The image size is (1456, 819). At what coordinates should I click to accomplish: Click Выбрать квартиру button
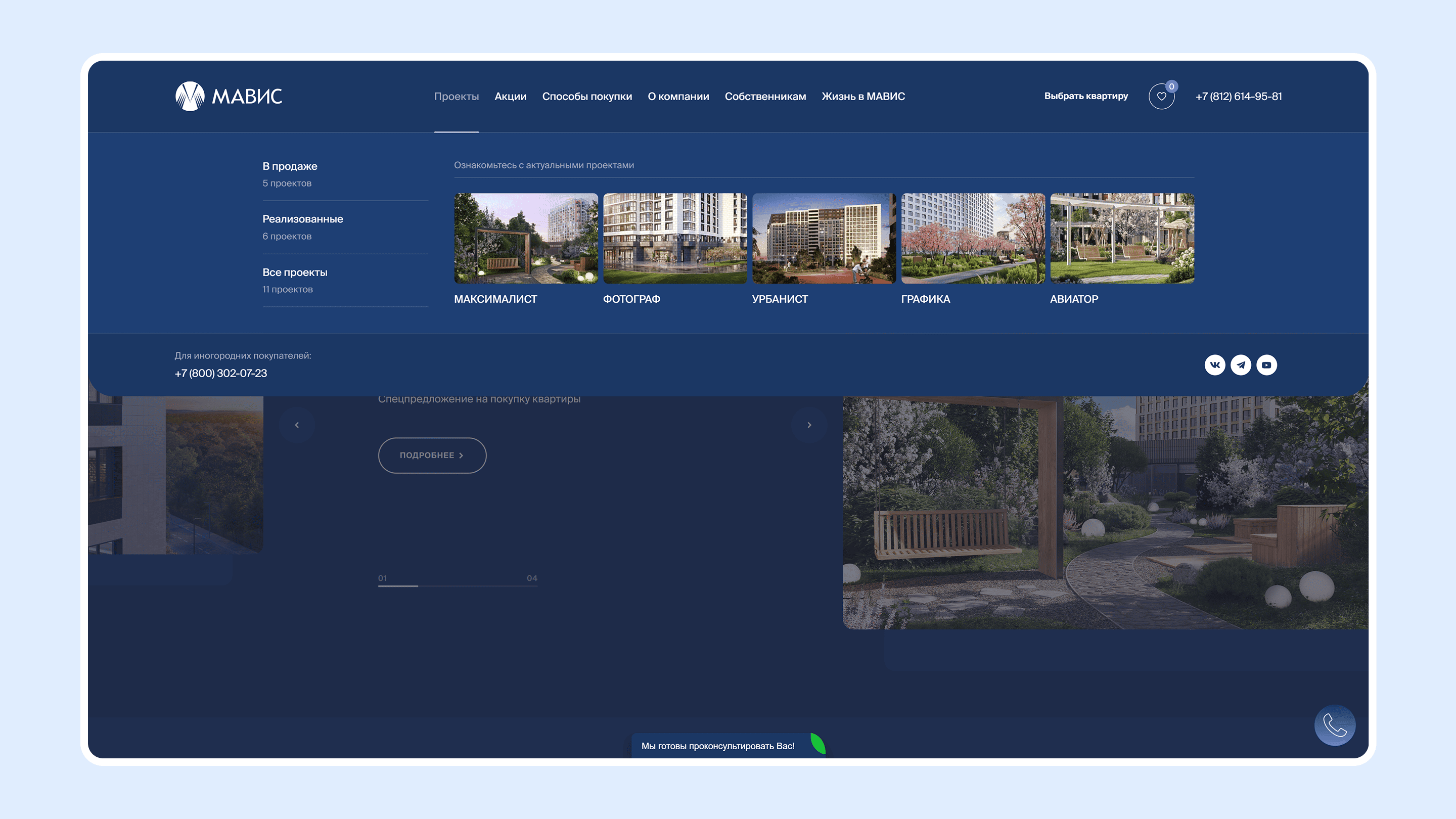pos(1086,96)
